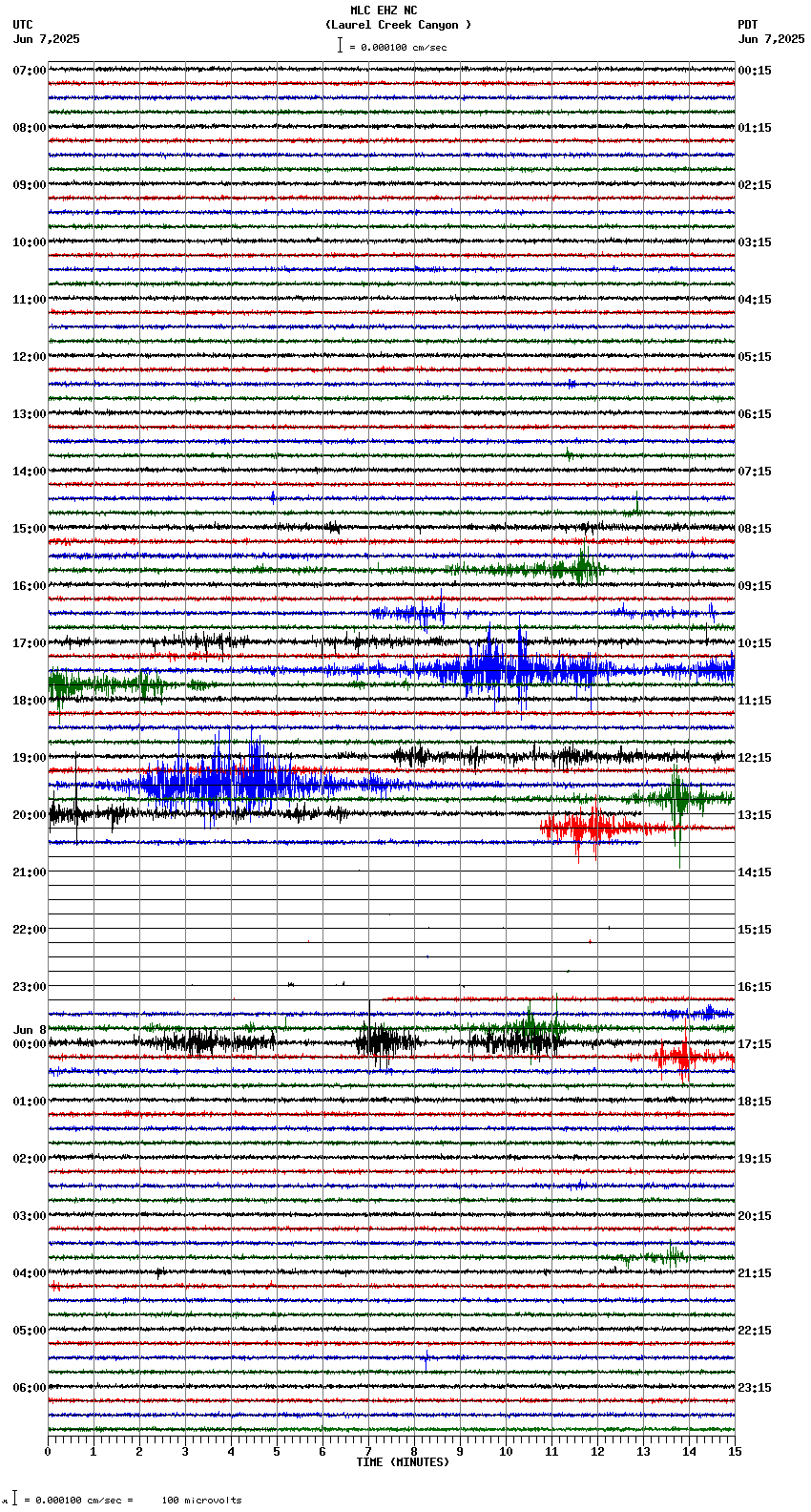
Task: Click the left date 'Jun 7,2025' under UTC
Action: tap(47, 39)
